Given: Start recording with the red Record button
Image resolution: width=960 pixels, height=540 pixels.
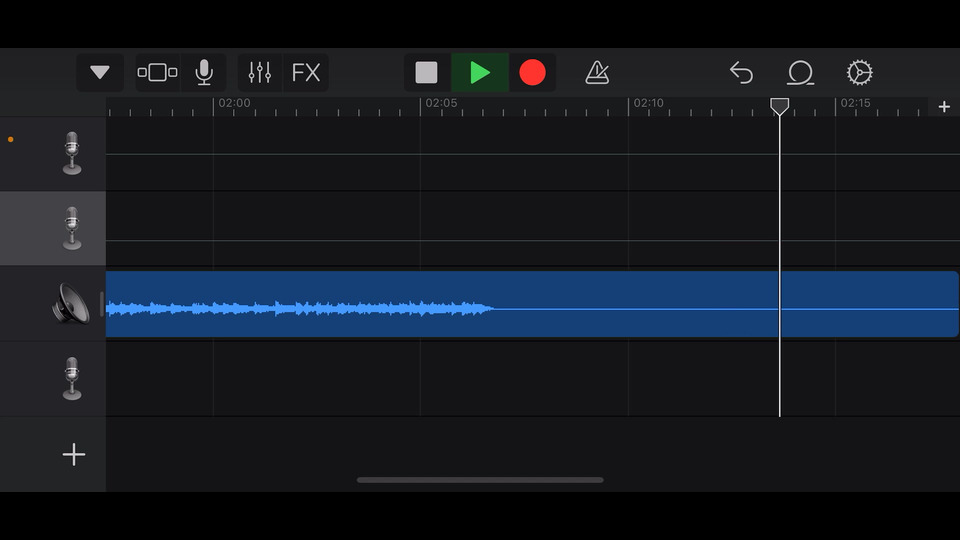Looking at the screenshot, I should click(532, 73).
